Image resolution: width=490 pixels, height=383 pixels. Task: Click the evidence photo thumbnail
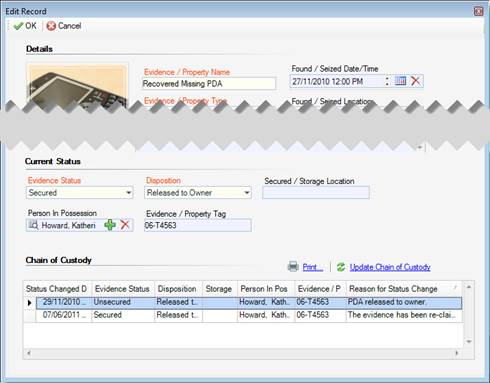77,86
